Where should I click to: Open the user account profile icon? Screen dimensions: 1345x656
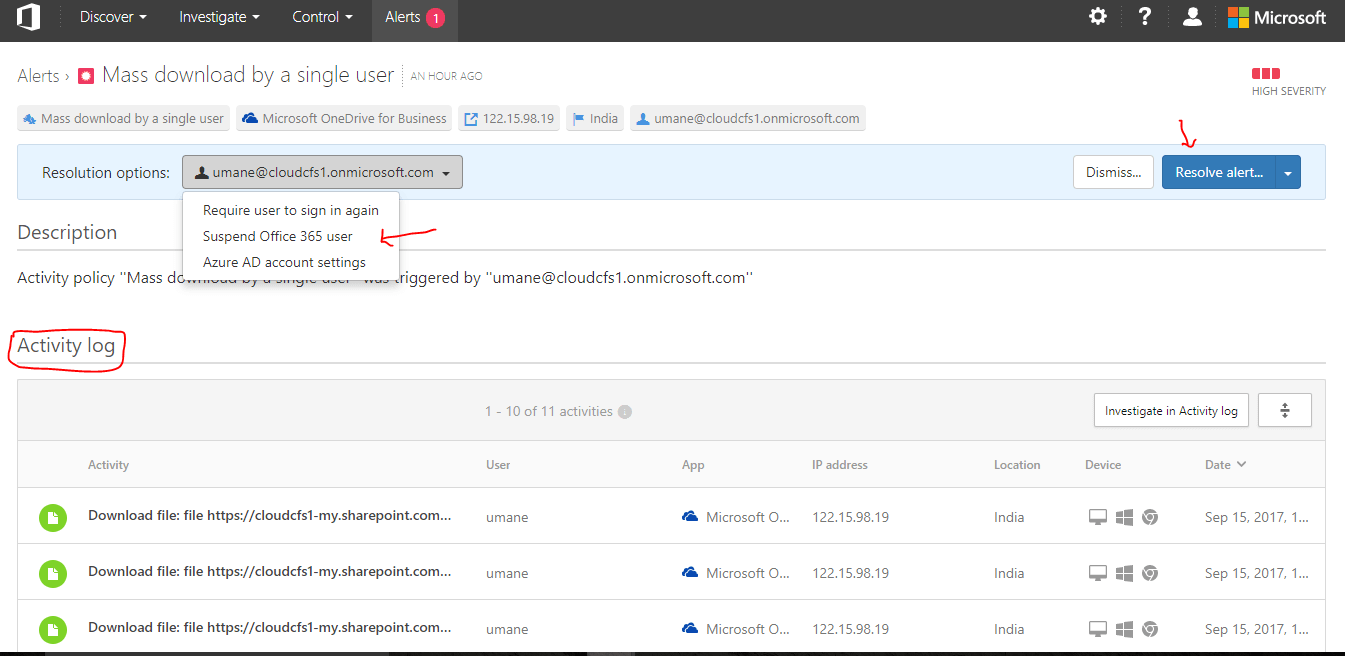click(x=1192, y=17)
